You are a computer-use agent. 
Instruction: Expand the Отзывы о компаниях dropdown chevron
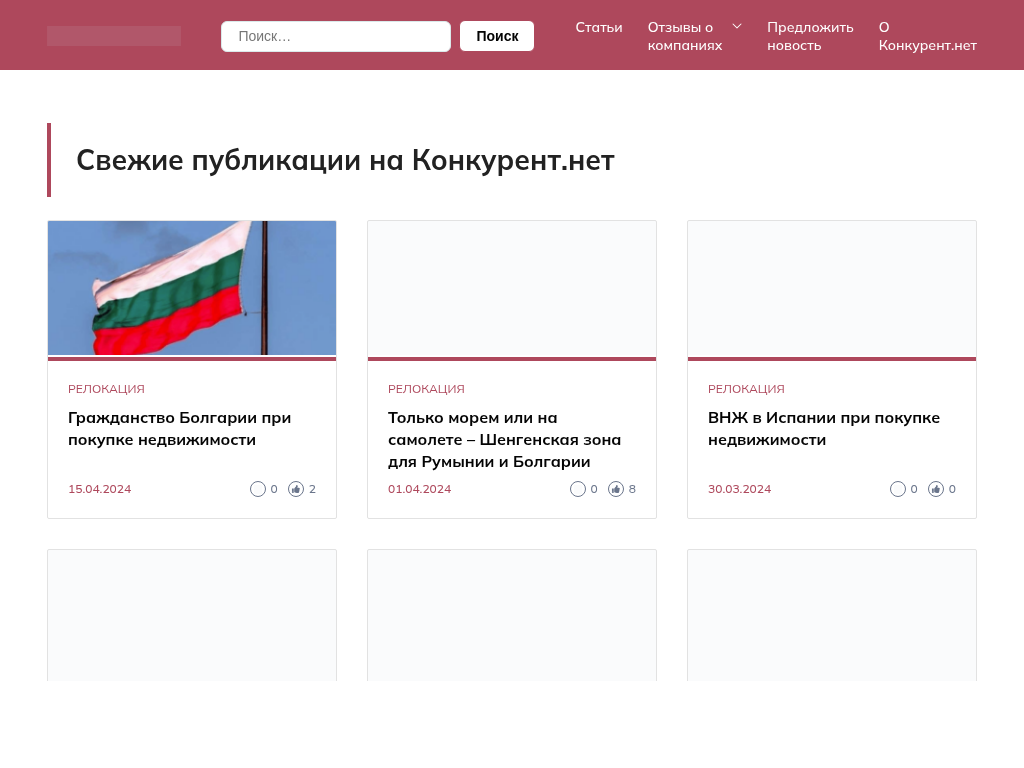(737, 27)
